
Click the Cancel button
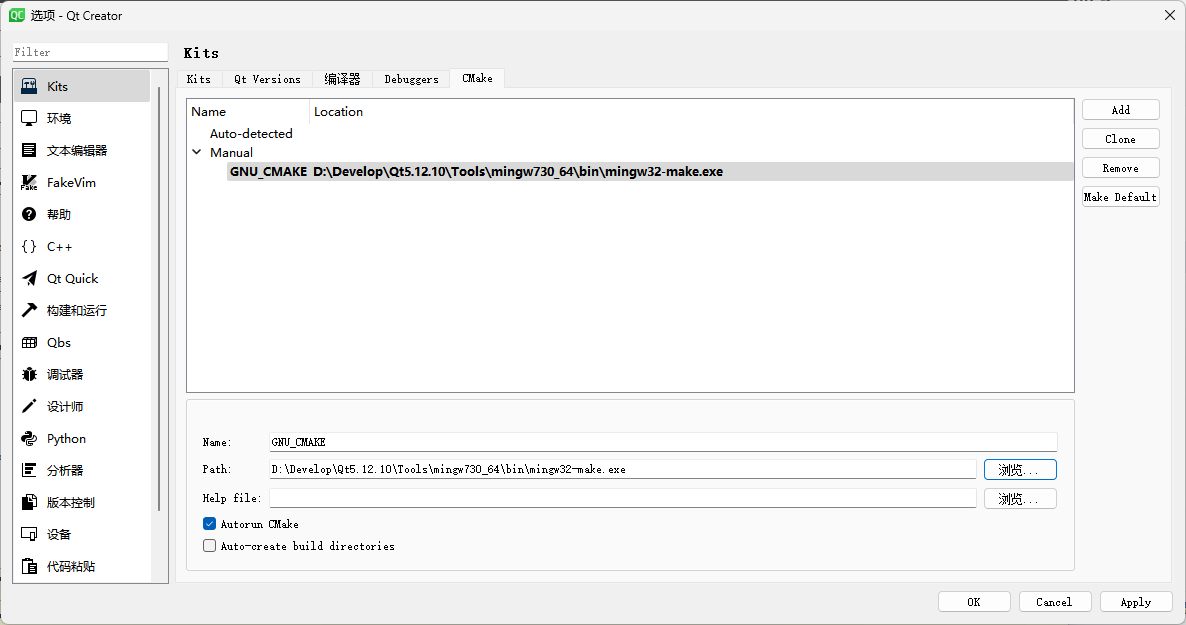[1054, 602]
